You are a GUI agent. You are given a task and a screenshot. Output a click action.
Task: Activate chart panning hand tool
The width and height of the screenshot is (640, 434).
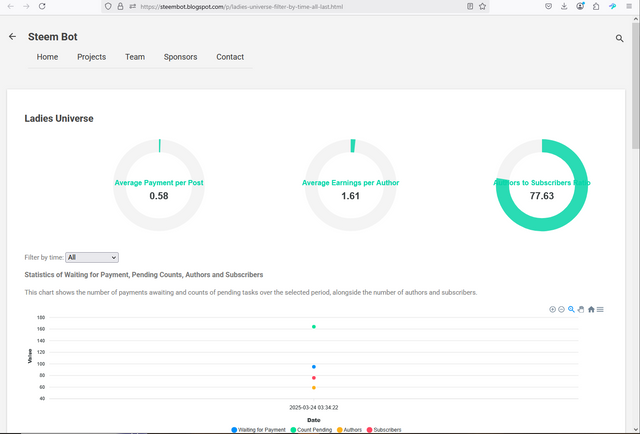581,309
